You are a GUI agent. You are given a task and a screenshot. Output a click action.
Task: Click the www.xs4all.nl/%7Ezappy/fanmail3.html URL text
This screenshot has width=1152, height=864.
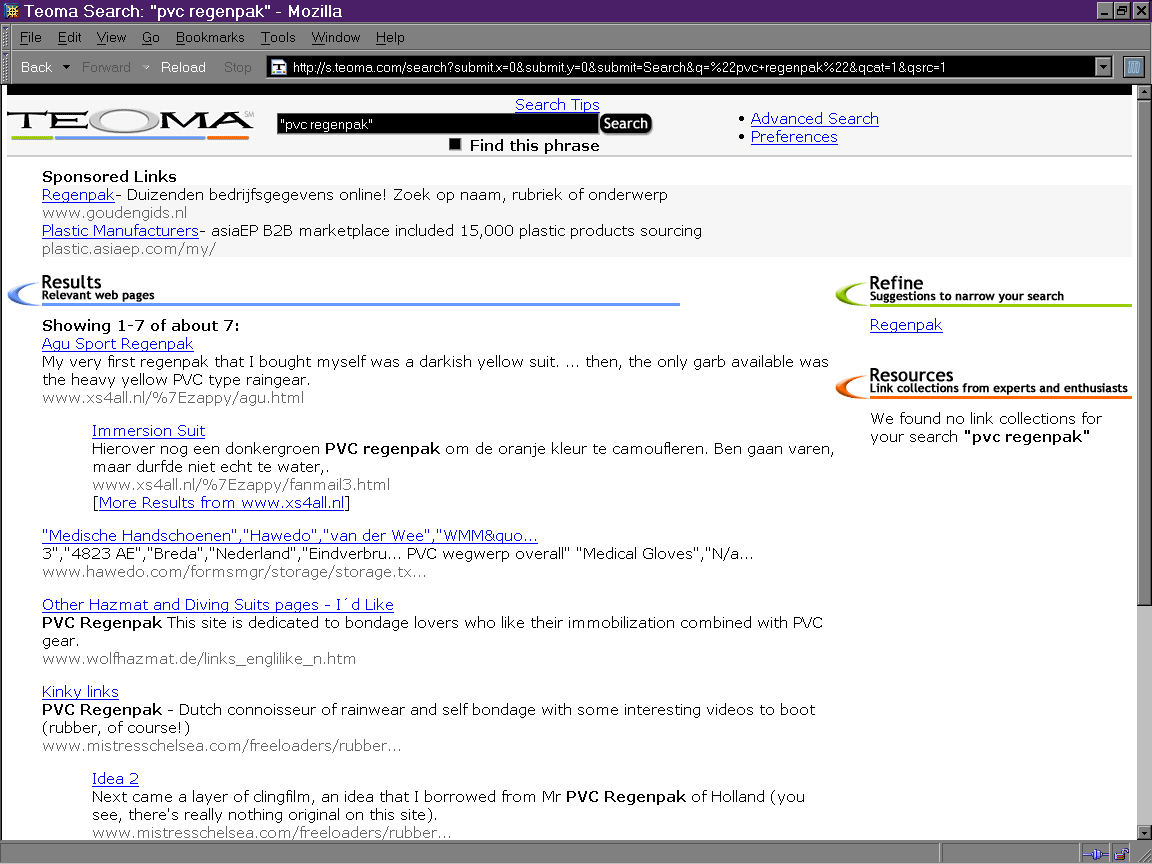point(241,485)
